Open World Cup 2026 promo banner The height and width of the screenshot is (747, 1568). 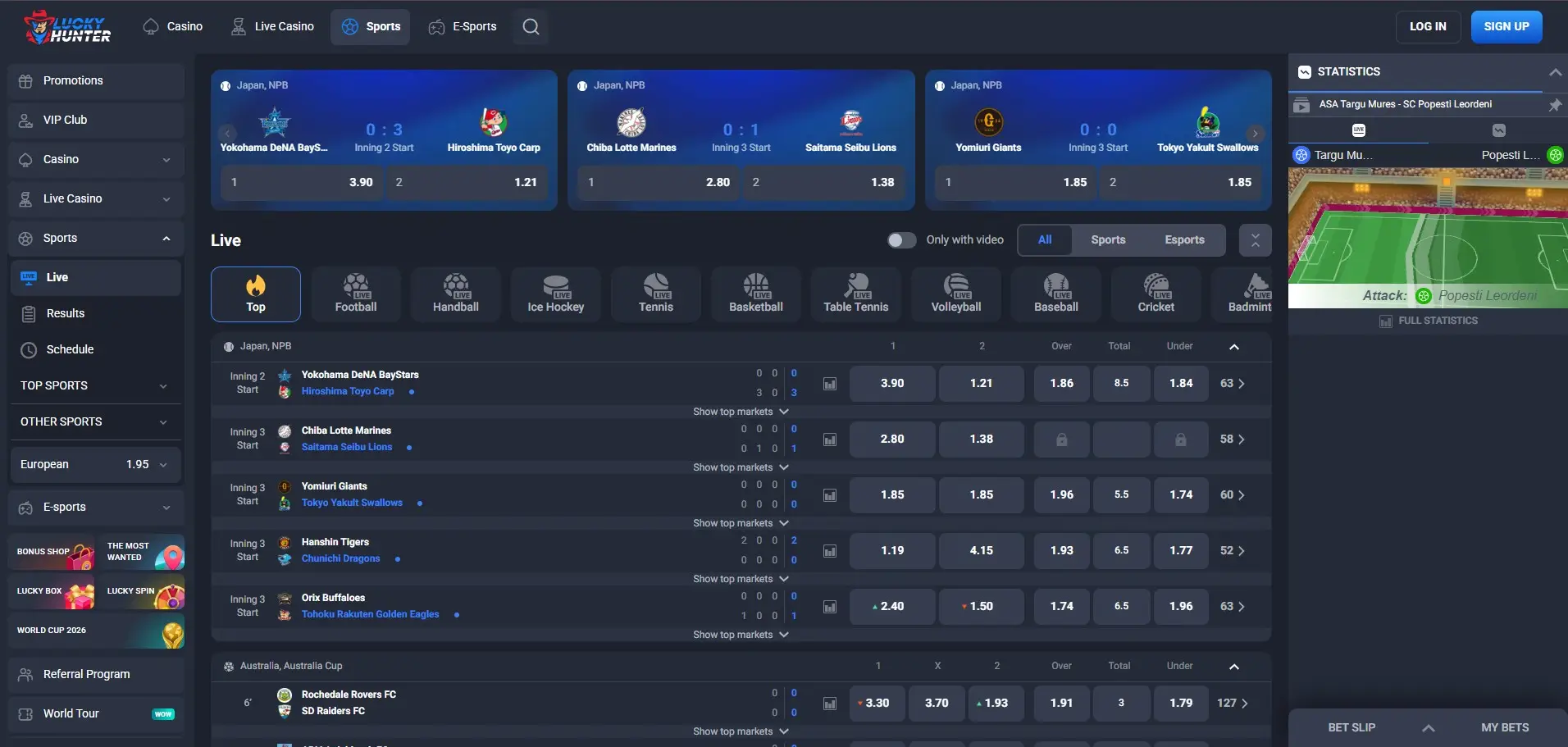tap(97, 631)
